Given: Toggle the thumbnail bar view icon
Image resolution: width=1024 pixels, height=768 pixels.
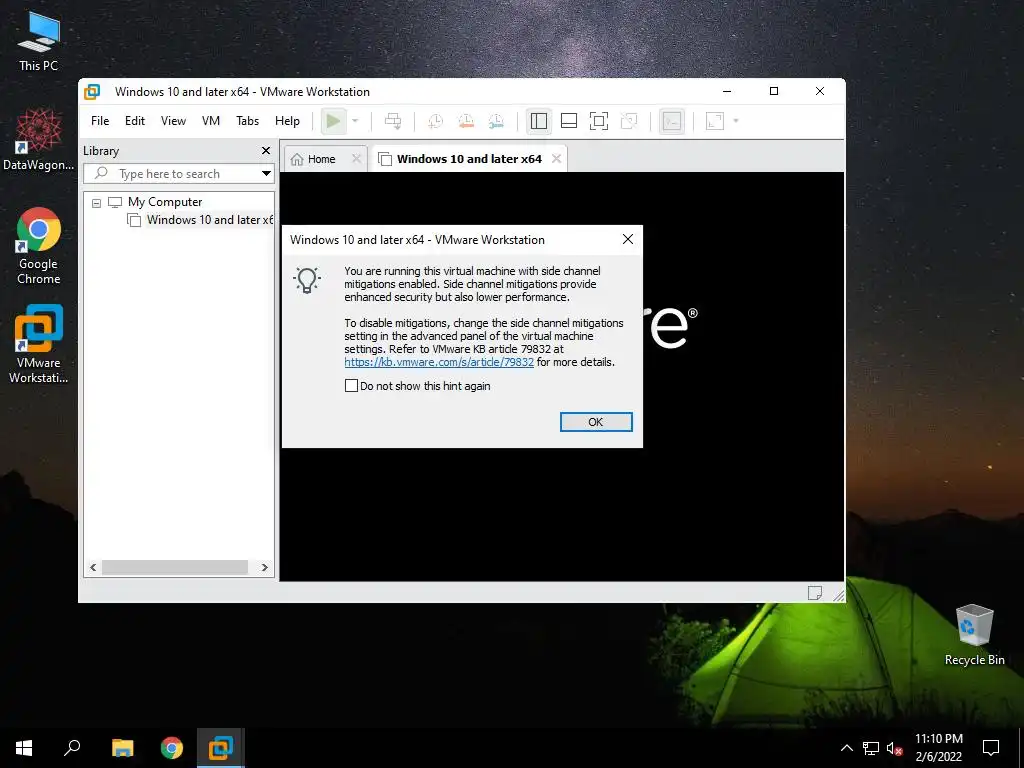Looking at the screenshot, I should 569,121.
